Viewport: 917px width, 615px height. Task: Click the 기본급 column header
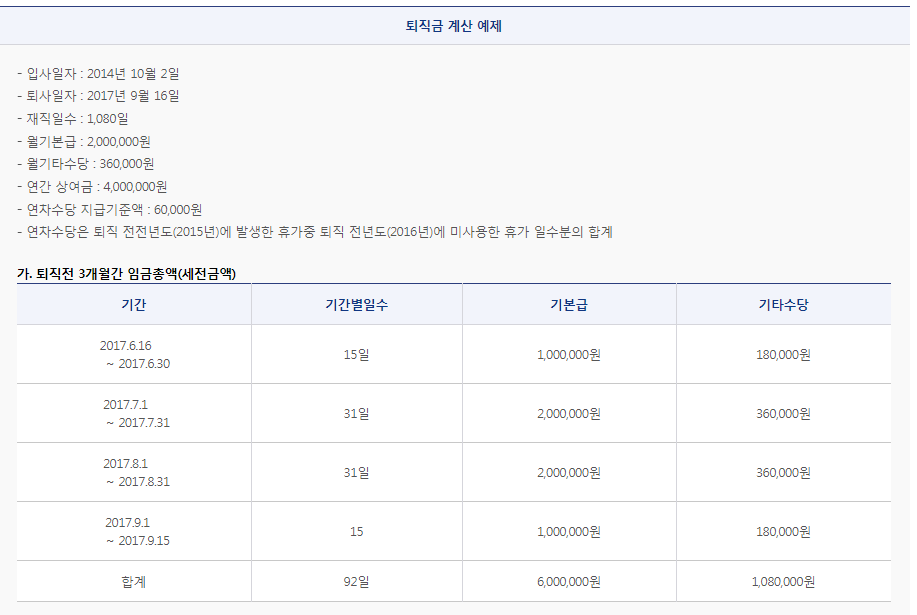coord(569,305)
